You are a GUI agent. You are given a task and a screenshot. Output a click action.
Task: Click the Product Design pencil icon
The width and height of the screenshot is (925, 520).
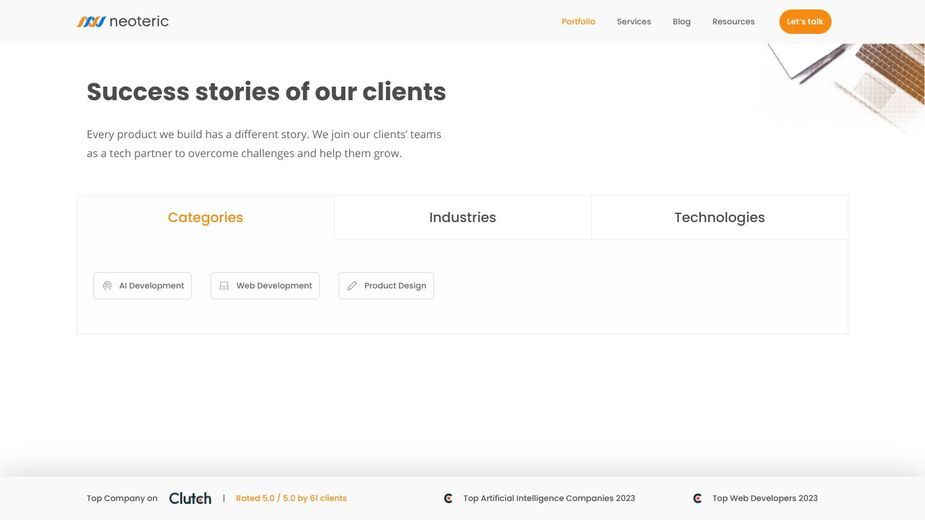(352, 286)
